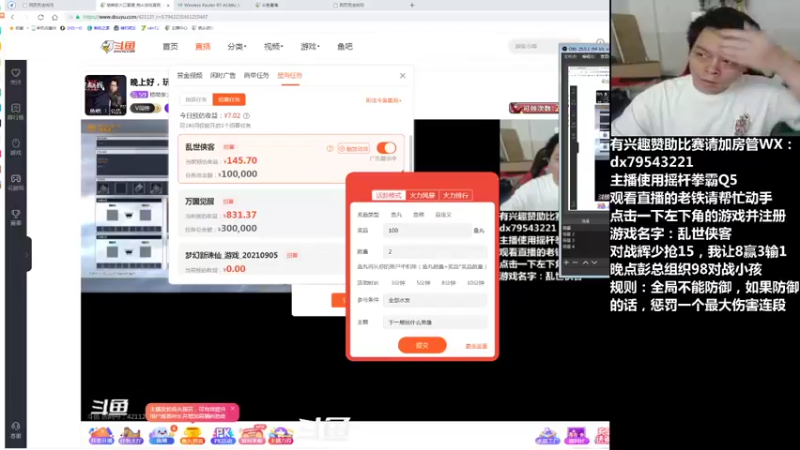Close the task popup with X

(403, 76)
